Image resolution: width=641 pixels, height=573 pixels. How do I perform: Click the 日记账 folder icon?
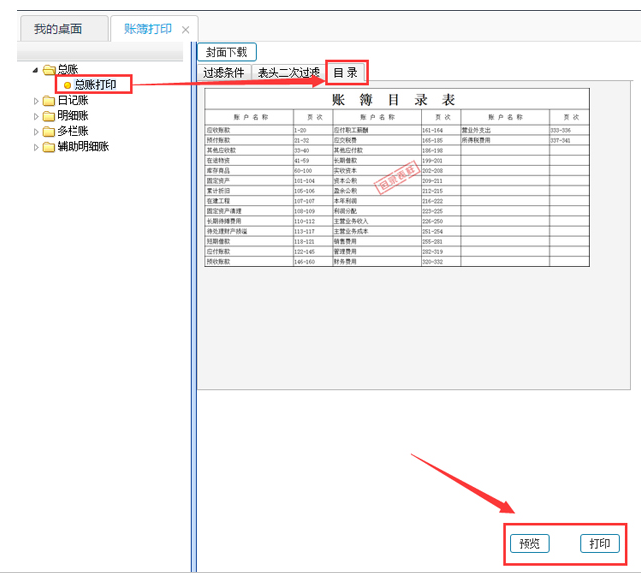pos(49,101)
